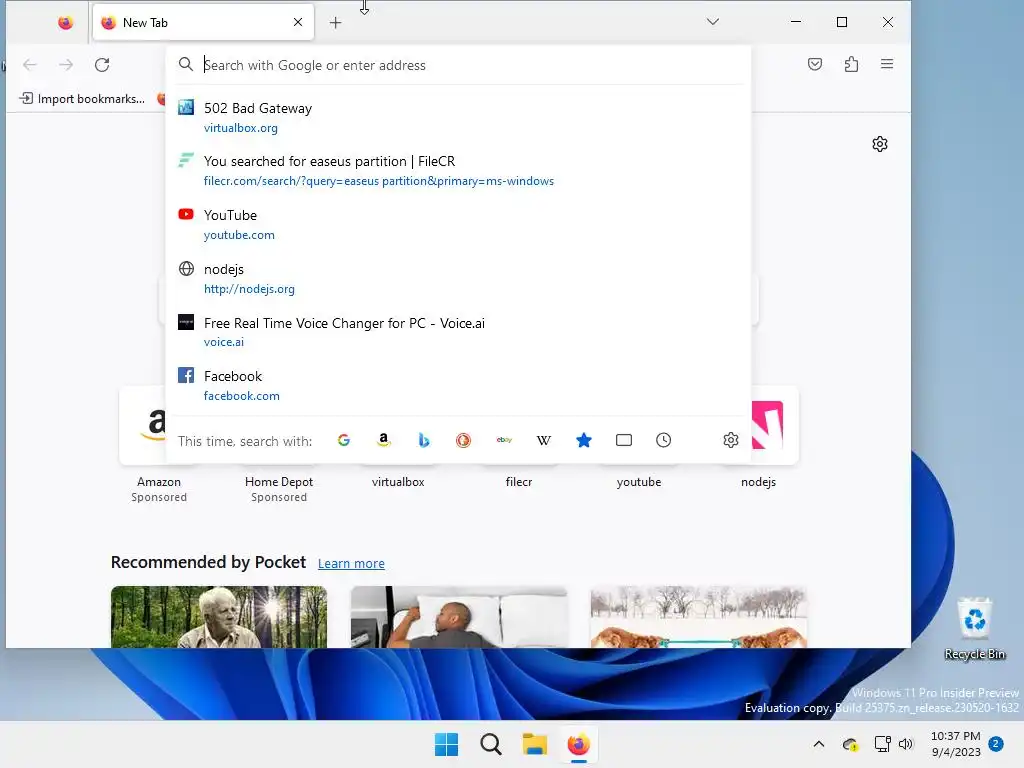This screenshot has width=1024, height=768.
Task: Open the notifications badge in taskbar
Action: pos(996,743)
